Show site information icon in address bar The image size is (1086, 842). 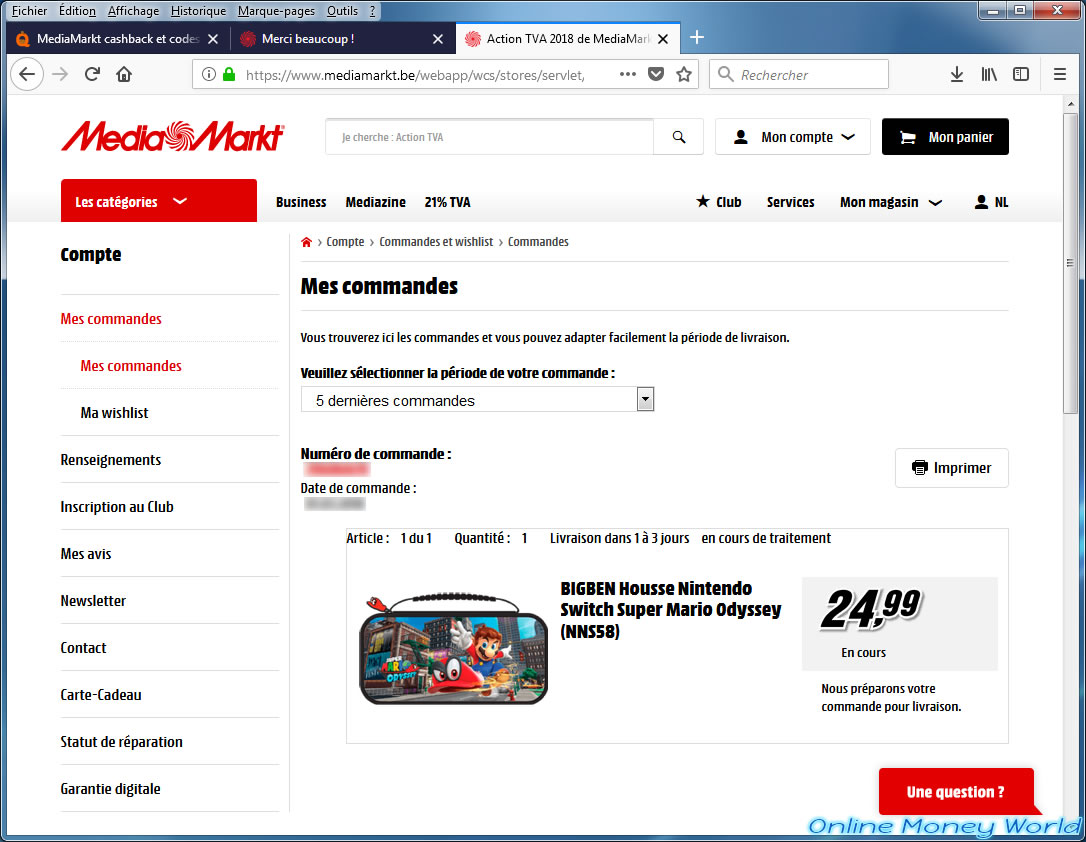pyautogui.click(x=208, y=74)
